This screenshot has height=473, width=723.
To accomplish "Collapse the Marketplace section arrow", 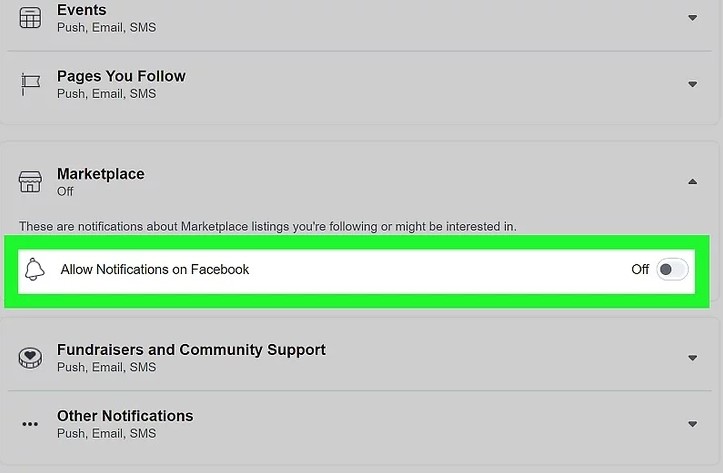I will tap(692, 182).
